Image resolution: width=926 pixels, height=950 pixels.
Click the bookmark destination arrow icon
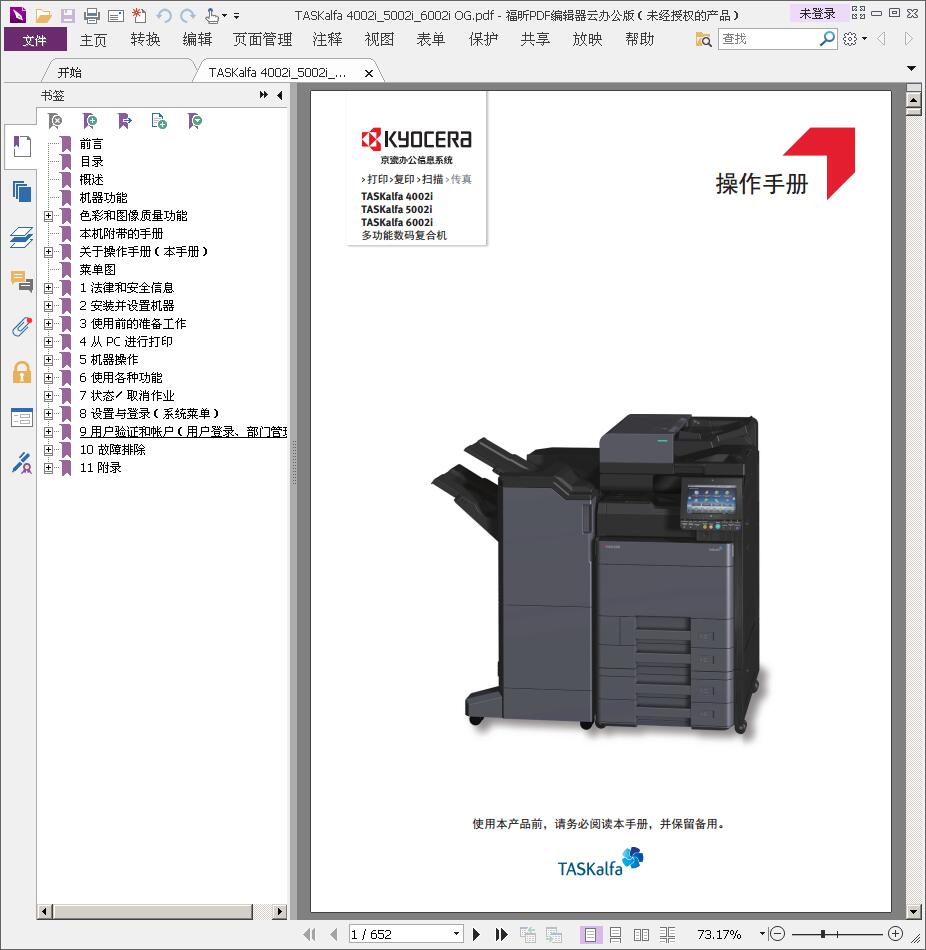coord(125,121)
